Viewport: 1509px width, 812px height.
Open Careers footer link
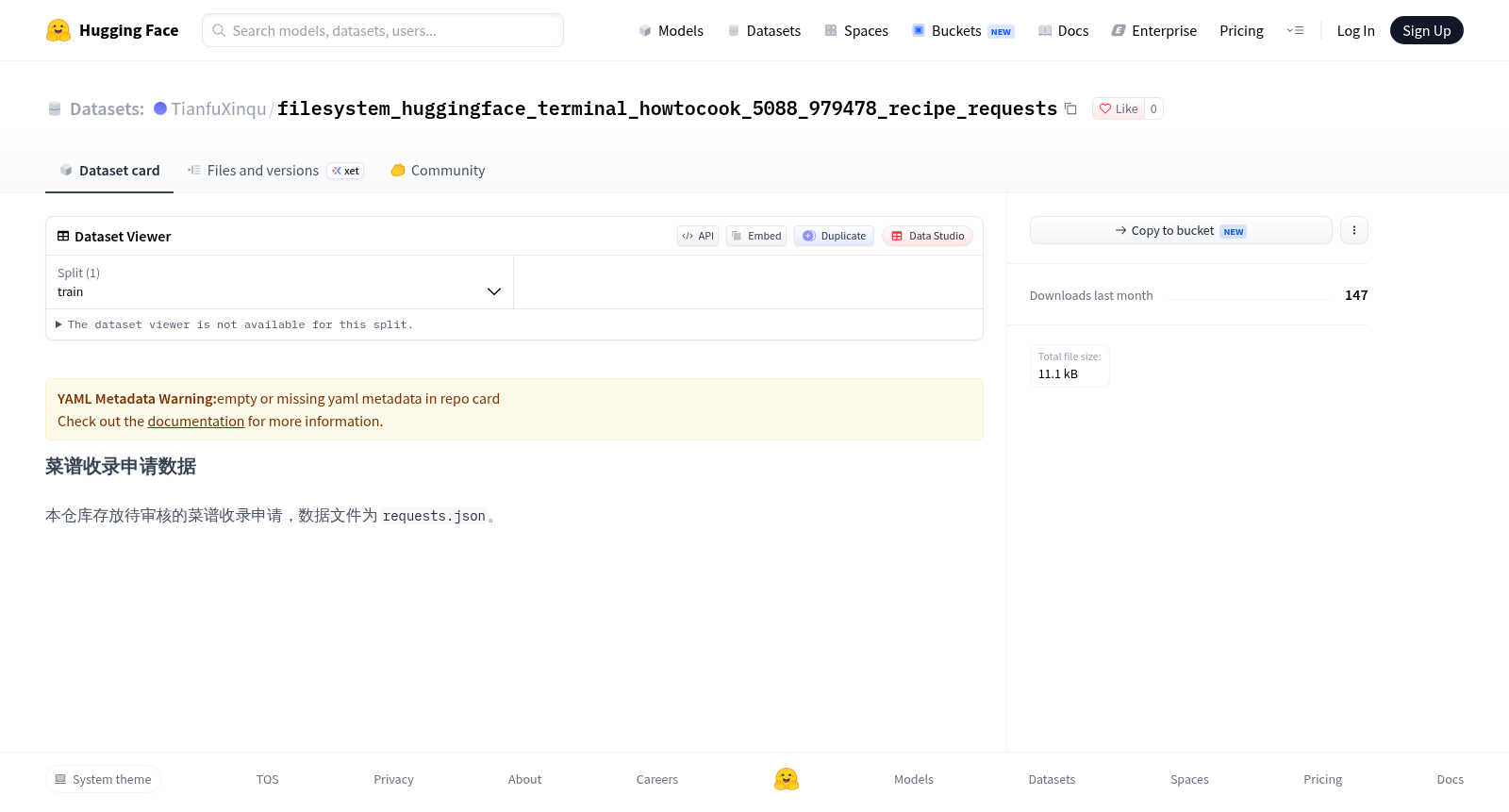(657, 779)
